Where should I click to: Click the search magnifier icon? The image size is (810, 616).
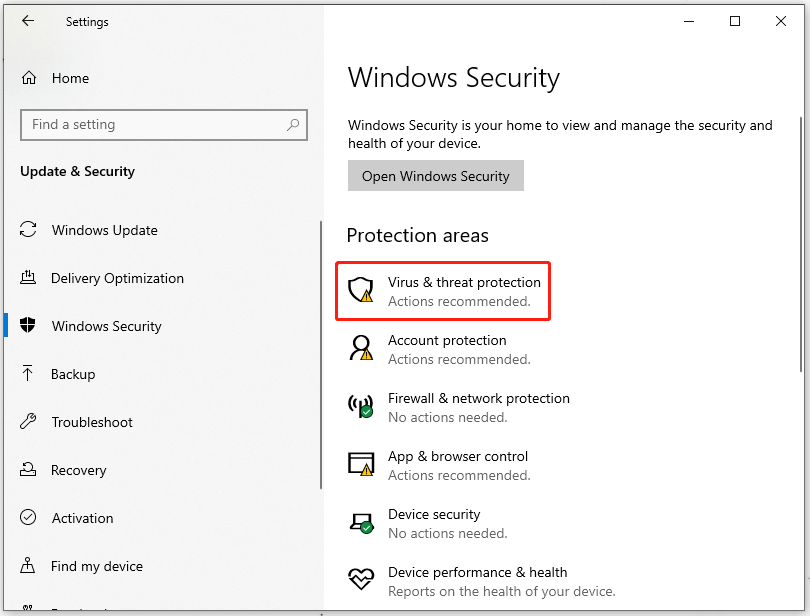[291, 124]
